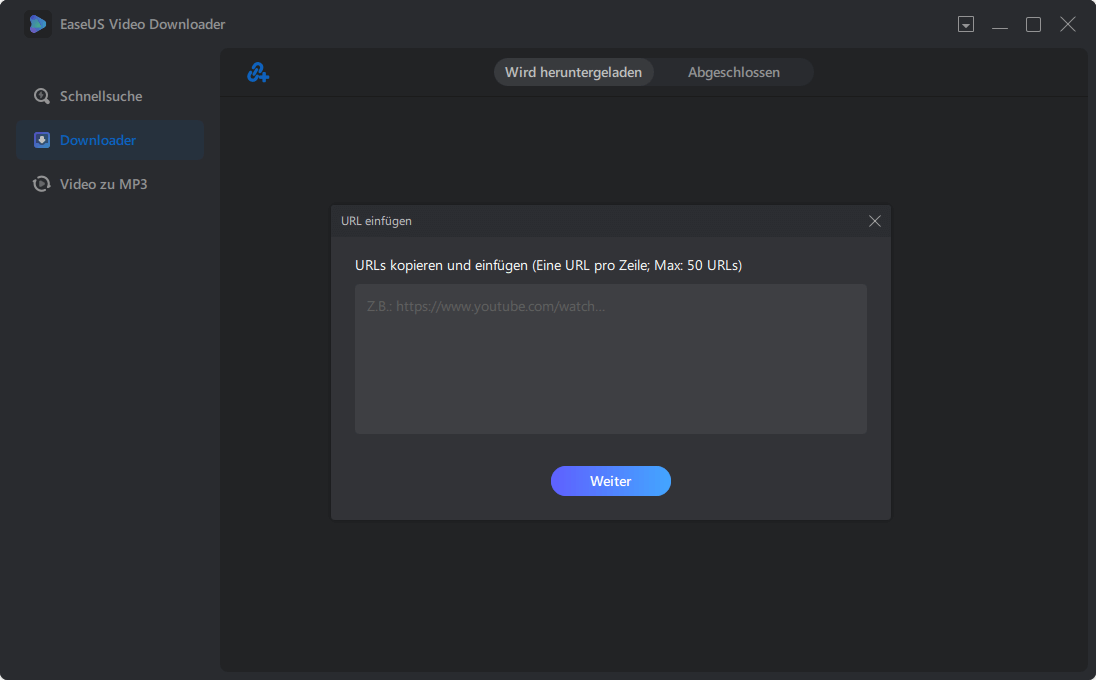1096x680 pixels.
Task: Click the add URL link icon
Action: coord(258,72)
